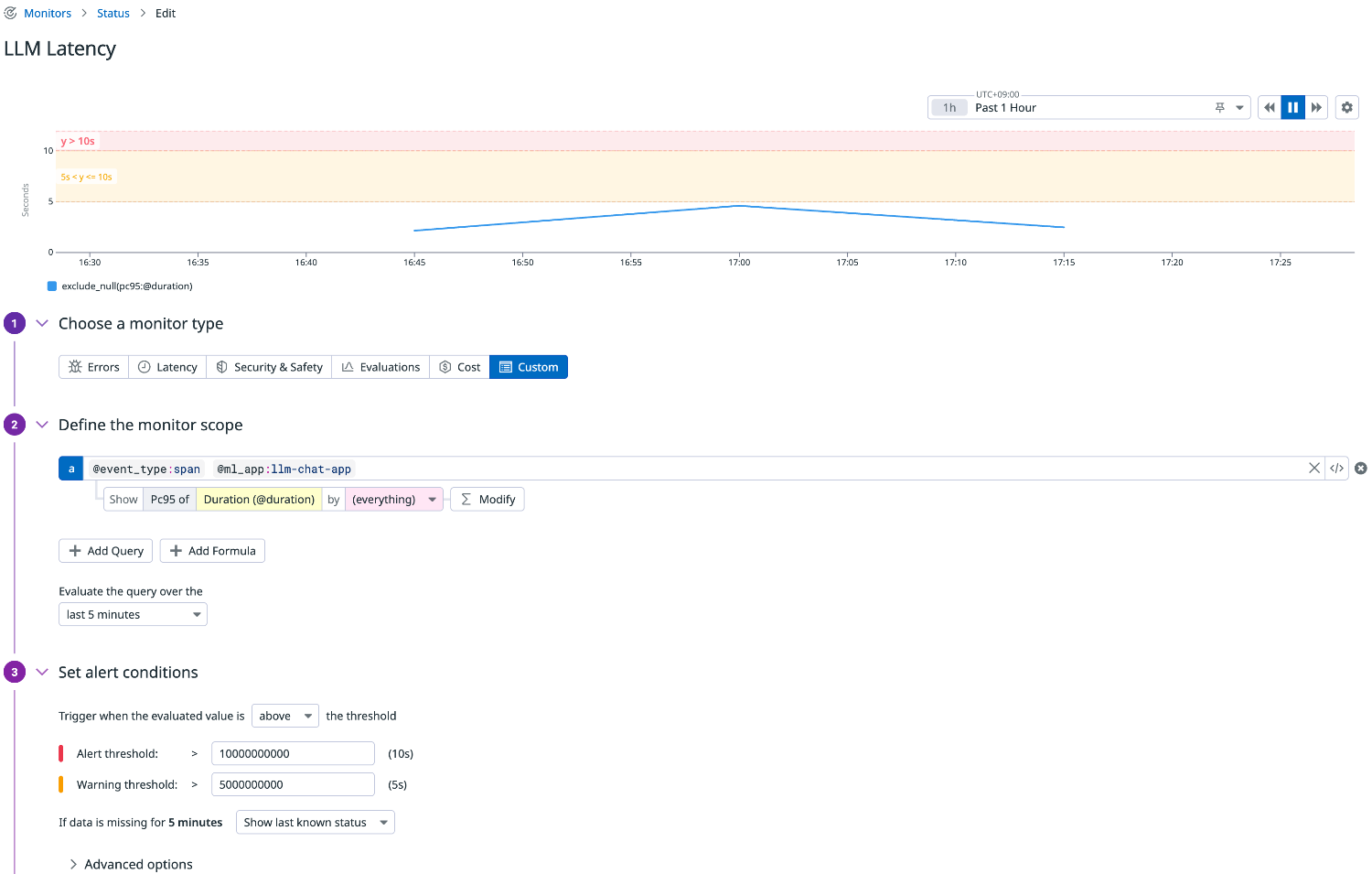
Task: Open the 'above' trigger condition dropdown
Action: coord(284,717)
